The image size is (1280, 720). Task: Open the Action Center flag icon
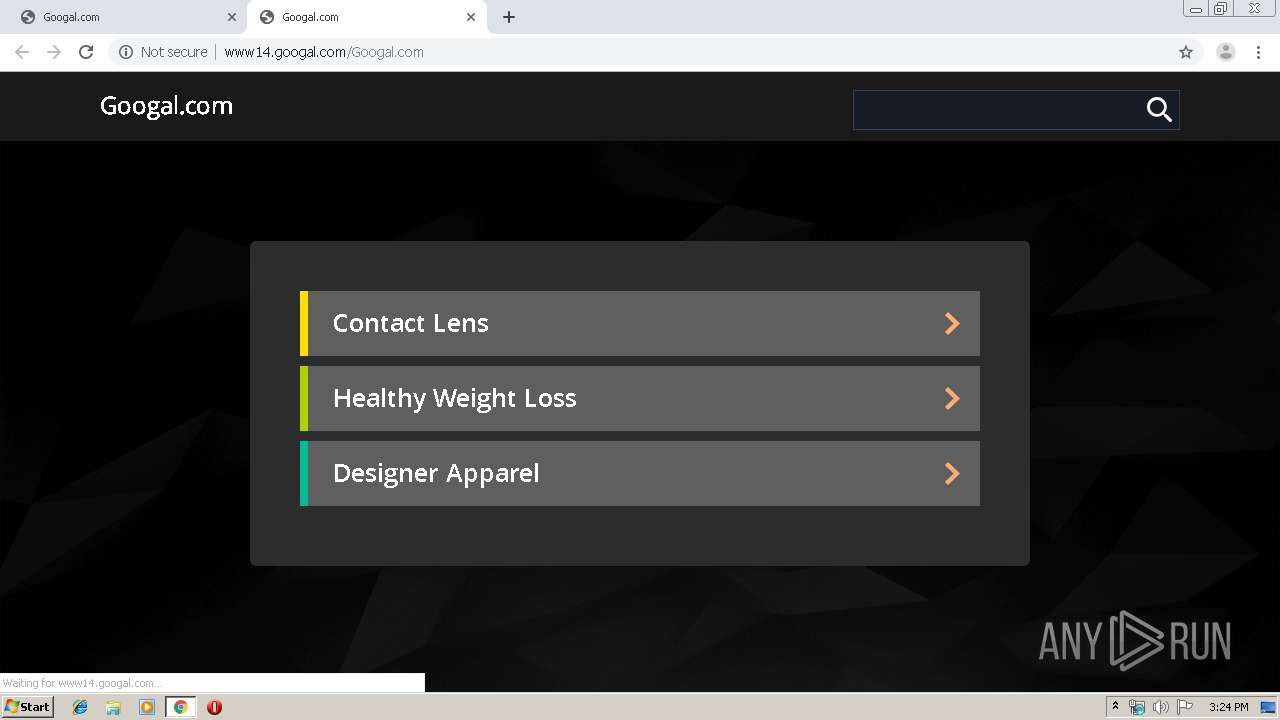[1184, 707]
